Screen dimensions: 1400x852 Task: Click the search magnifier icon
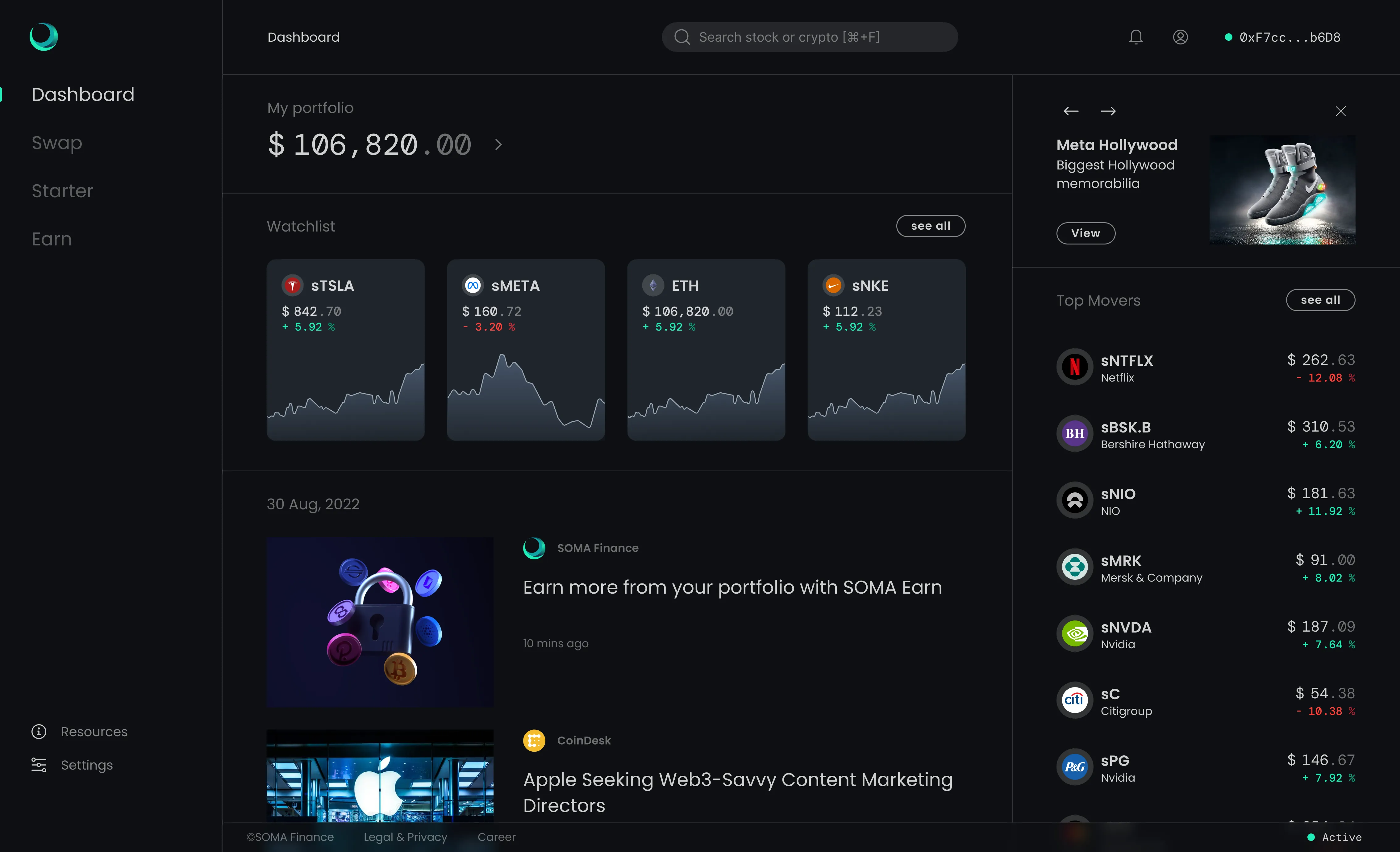[x=682, y=37]
